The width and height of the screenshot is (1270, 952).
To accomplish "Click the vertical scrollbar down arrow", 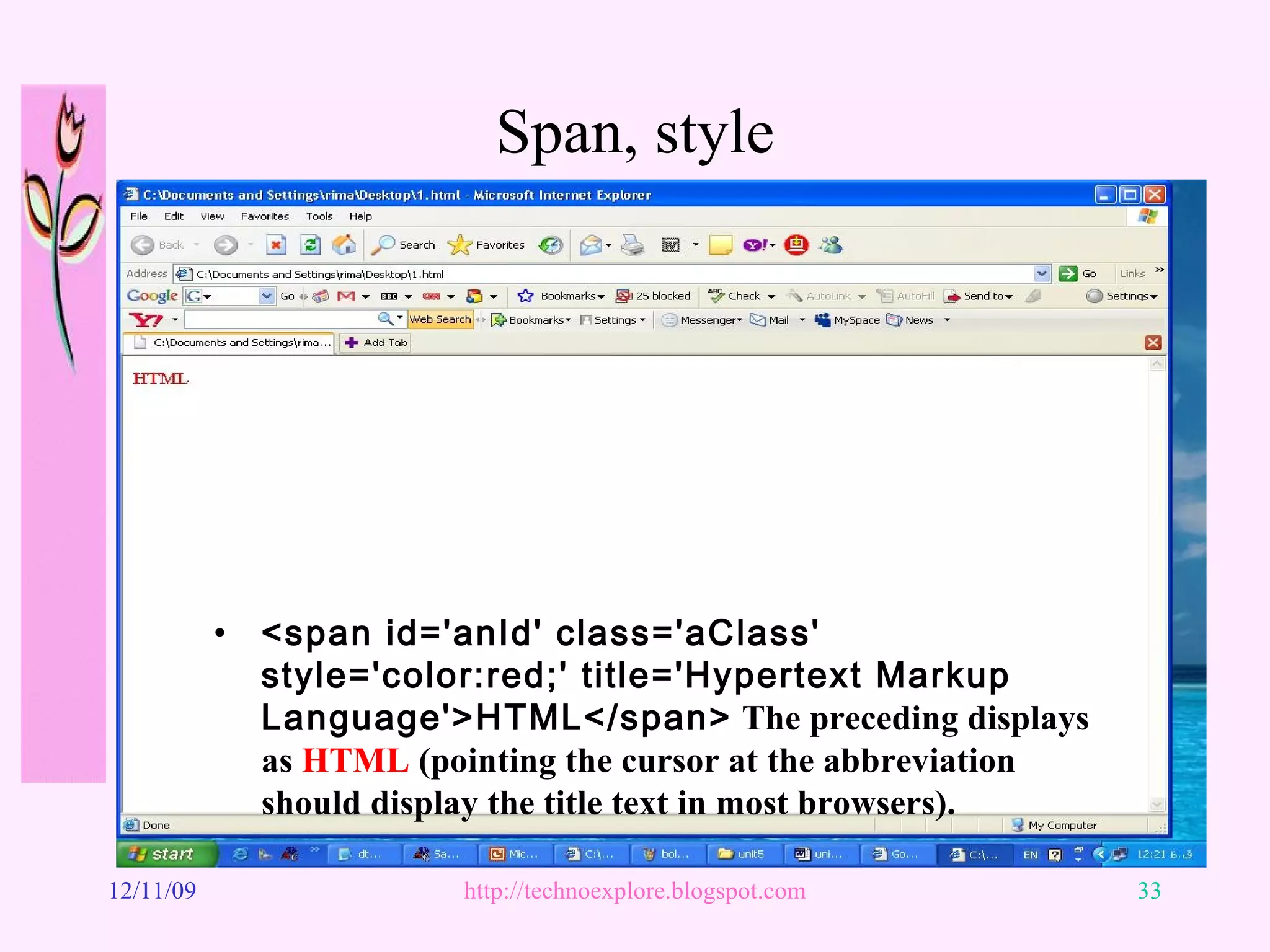I will tap(1157, 804).
